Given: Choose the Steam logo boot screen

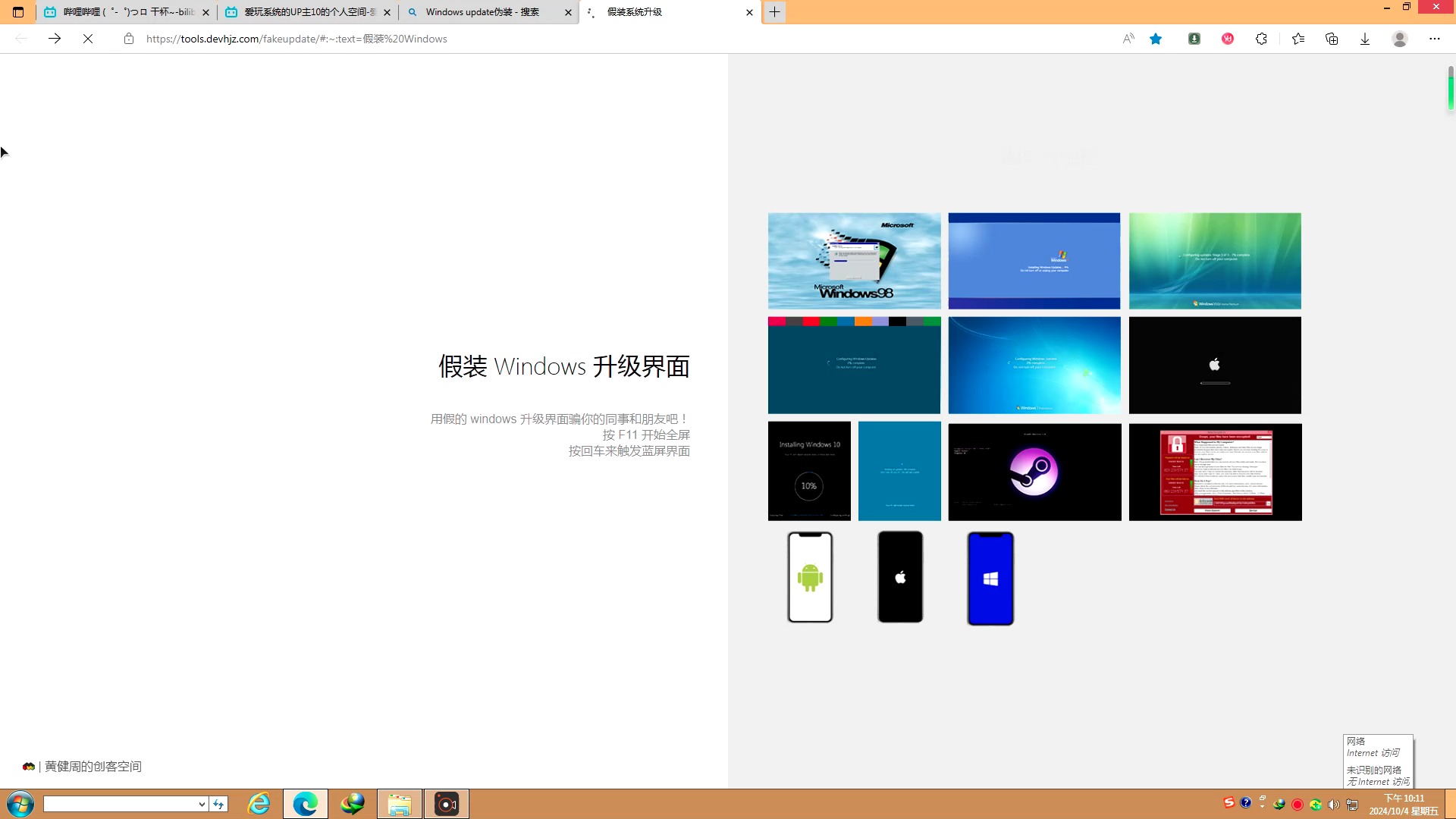Looking at the screenshot, I should coord(1034,472).
